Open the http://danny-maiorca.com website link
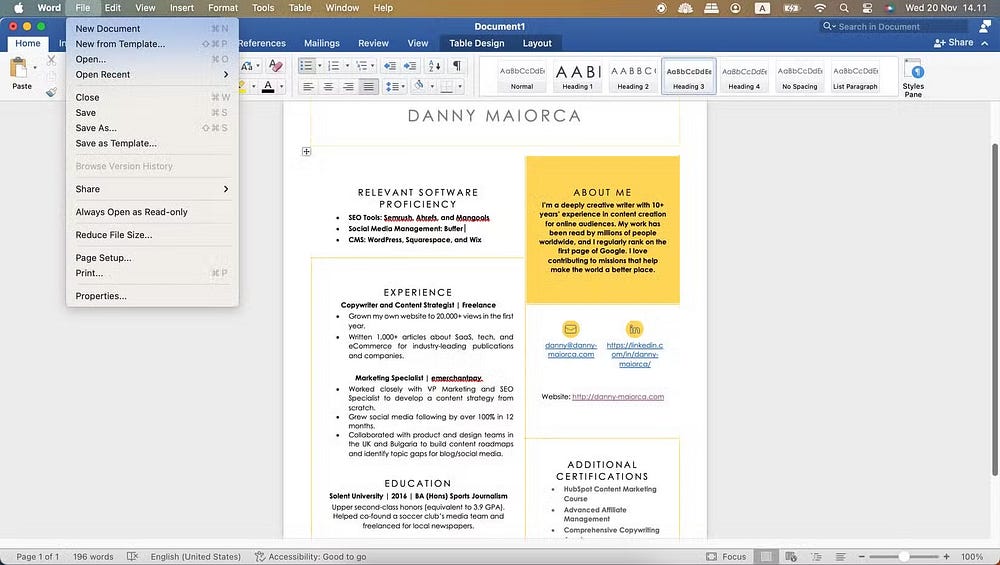This screenshot has width=1000, height=565. [617, 397]
